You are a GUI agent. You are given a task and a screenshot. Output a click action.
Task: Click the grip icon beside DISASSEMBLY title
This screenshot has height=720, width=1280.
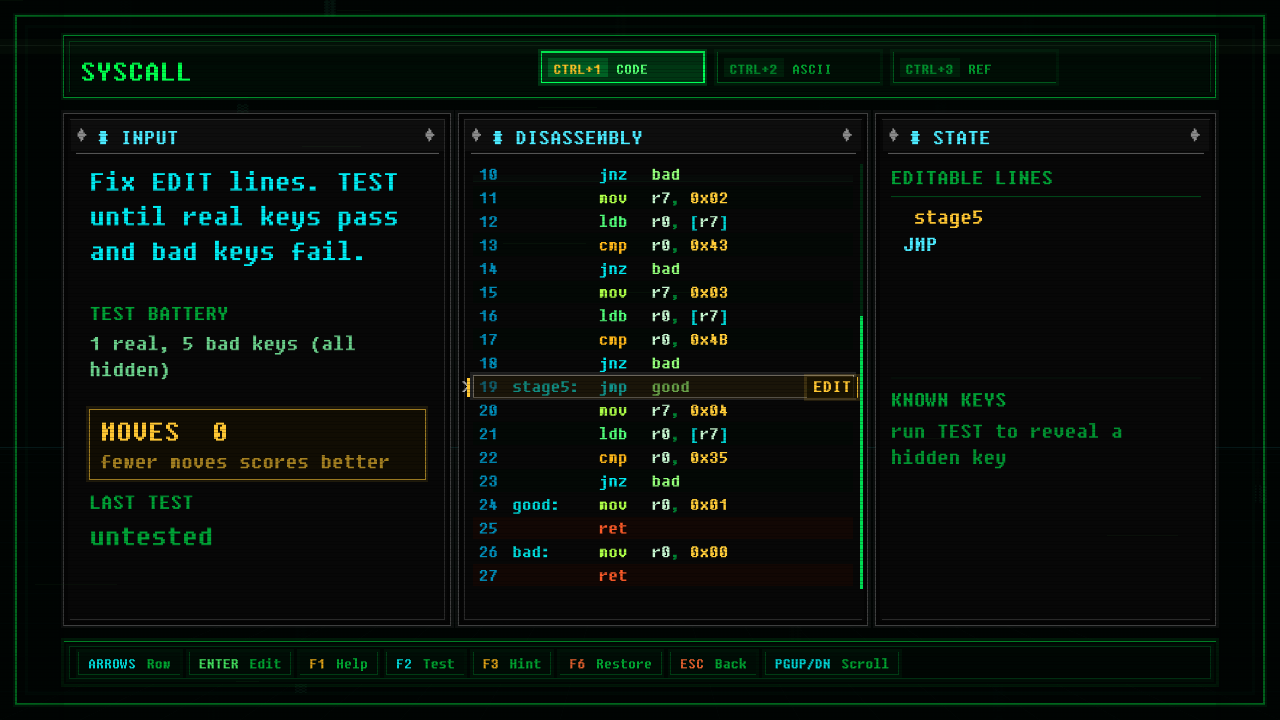(497, 137)
